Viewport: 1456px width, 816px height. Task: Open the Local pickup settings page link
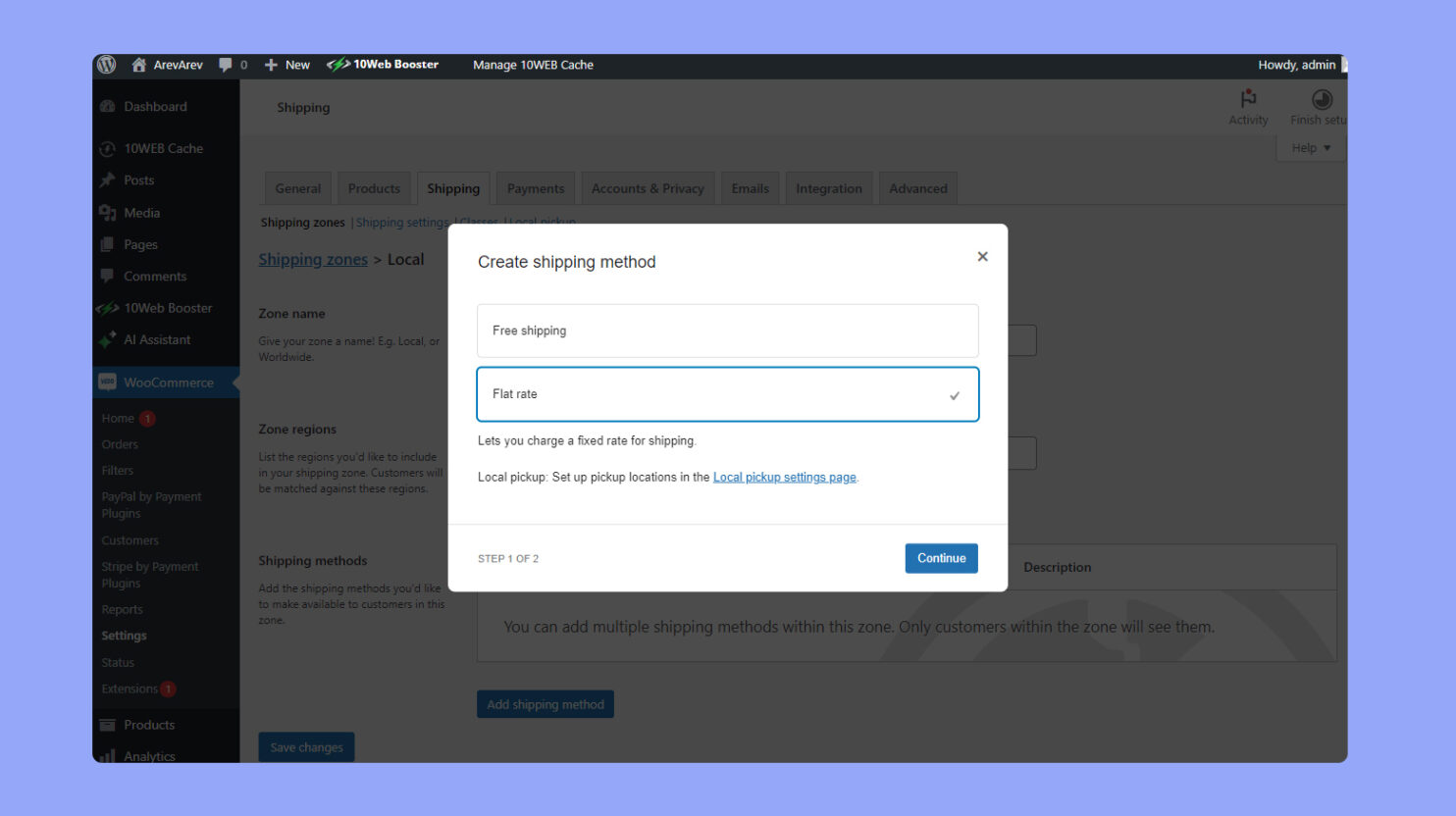click(x=784, y=477)
